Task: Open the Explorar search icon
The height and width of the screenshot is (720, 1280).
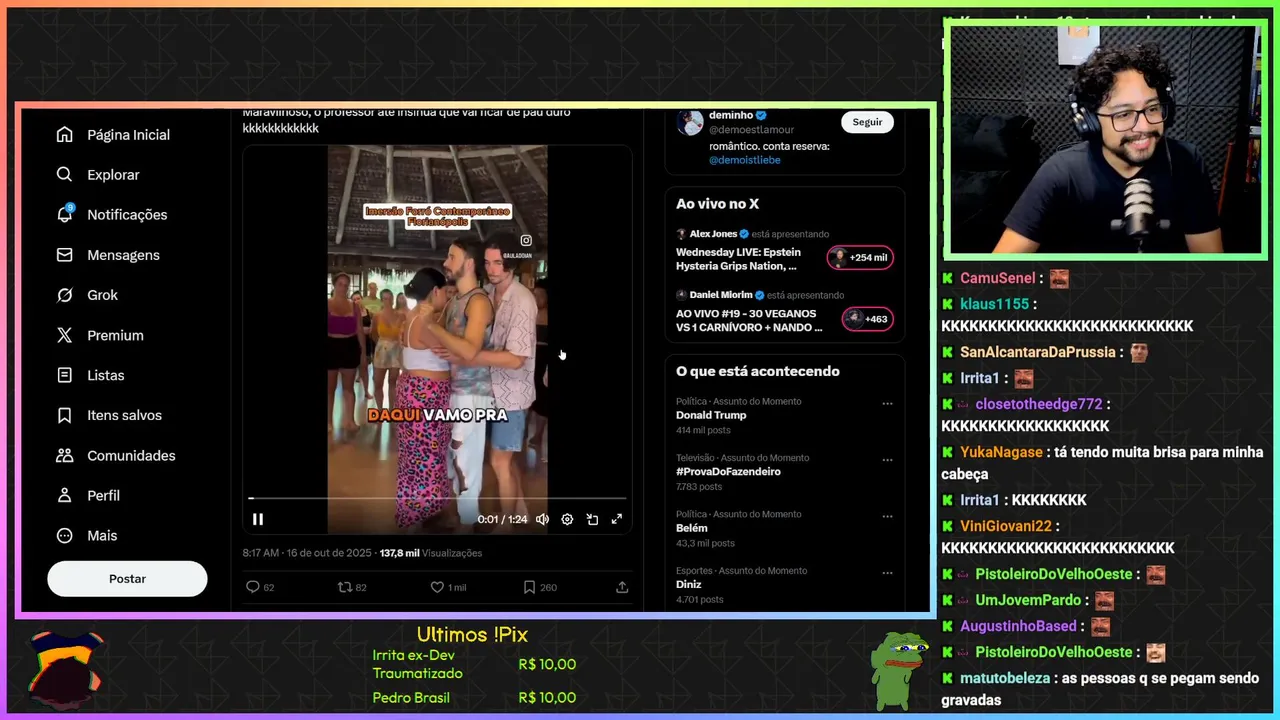Action: [x=65, y=174]
